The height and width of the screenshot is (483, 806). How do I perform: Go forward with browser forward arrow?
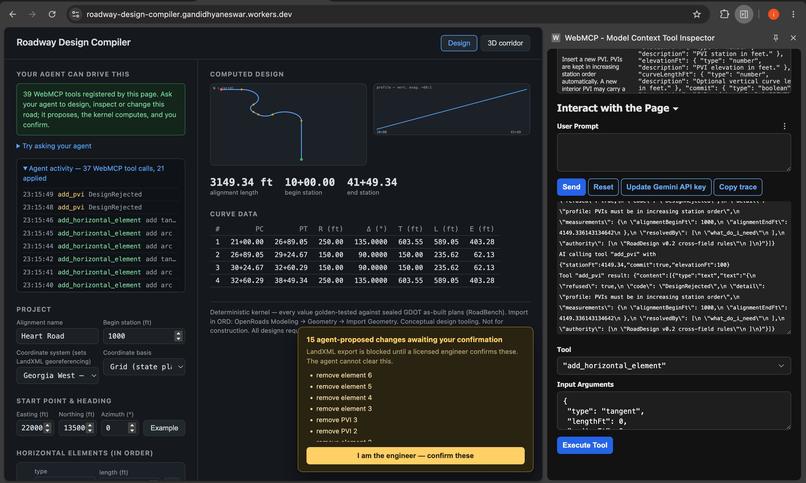pos(32,14)
